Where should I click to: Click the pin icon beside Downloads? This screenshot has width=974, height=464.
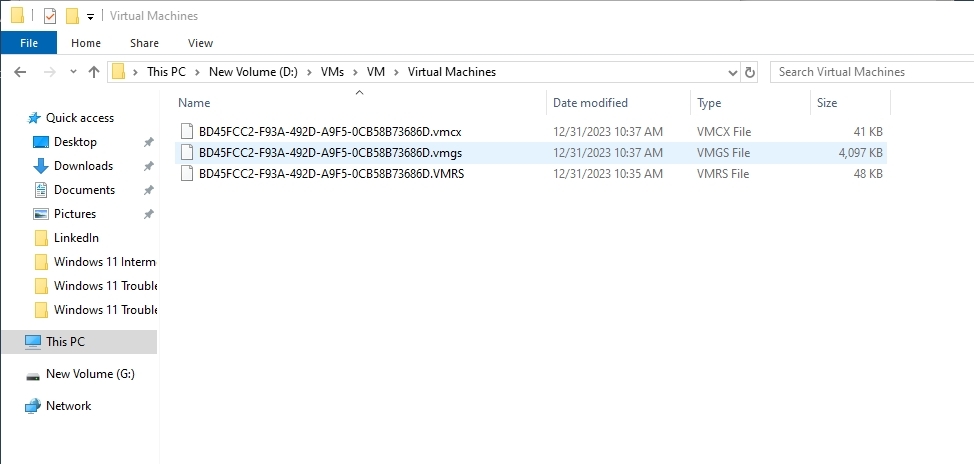tap(148, 166)
